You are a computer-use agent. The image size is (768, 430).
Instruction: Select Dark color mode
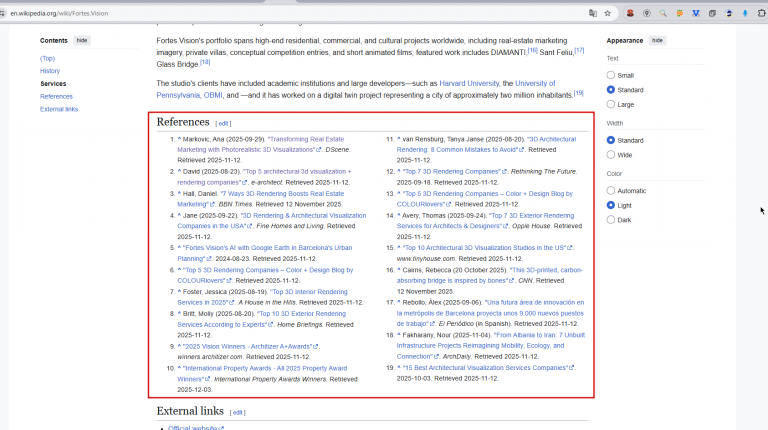[x=611, y=220]
